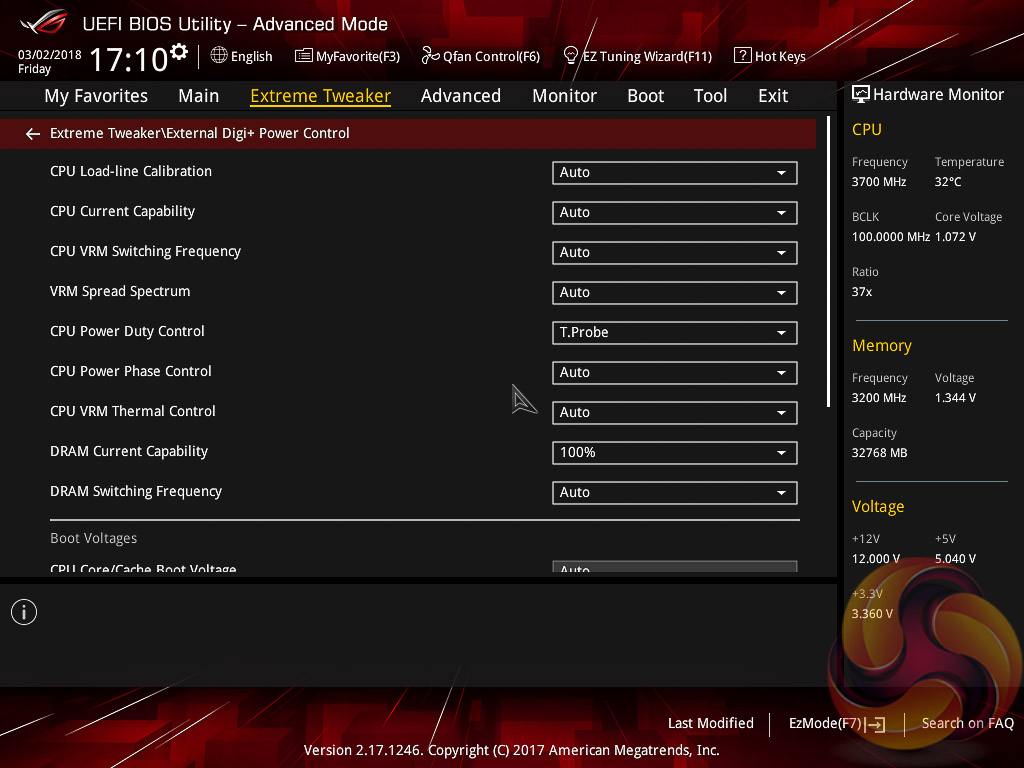1024x768 pixels.
Task: Click the main panel vertical scrollbar
Action: (828, 261)
